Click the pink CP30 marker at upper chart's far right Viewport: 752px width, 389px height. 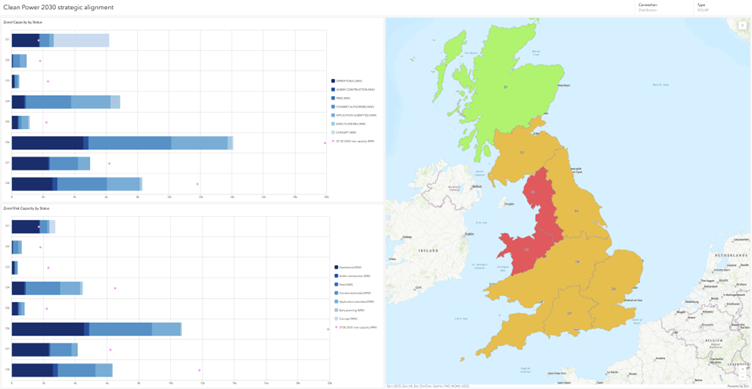click(325, 143)
